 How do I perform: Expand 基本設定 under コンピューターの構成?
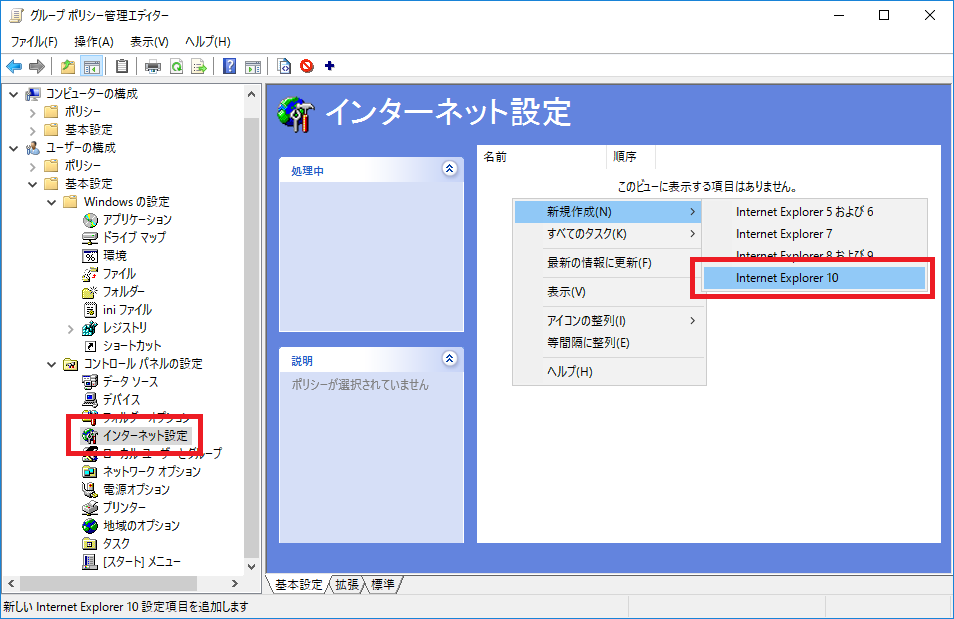point(32,130)
